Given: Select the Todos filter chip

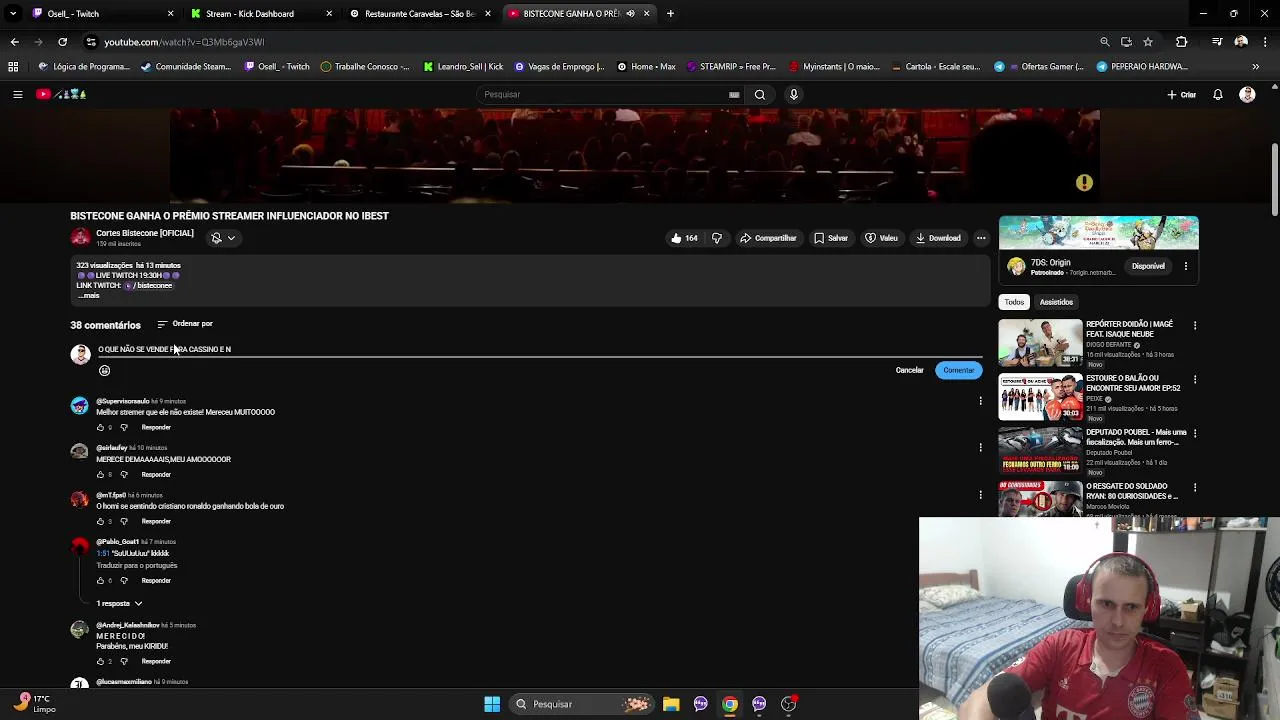Looking at the screenshot, I should tap(1014, 302).
